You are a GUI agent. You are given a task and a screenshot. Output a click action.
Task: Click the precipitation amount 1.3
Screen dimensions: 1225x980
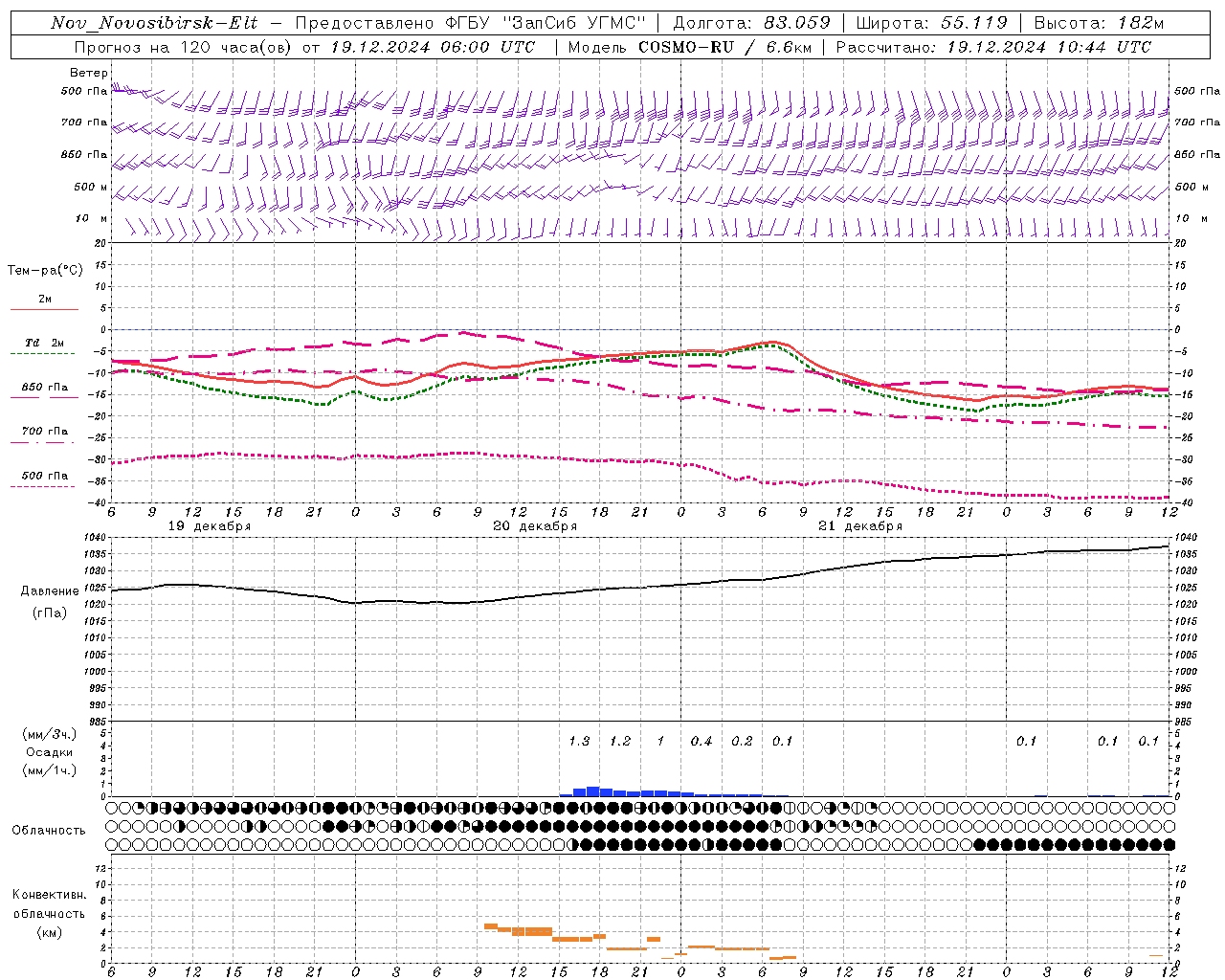[x=579, y=742]
